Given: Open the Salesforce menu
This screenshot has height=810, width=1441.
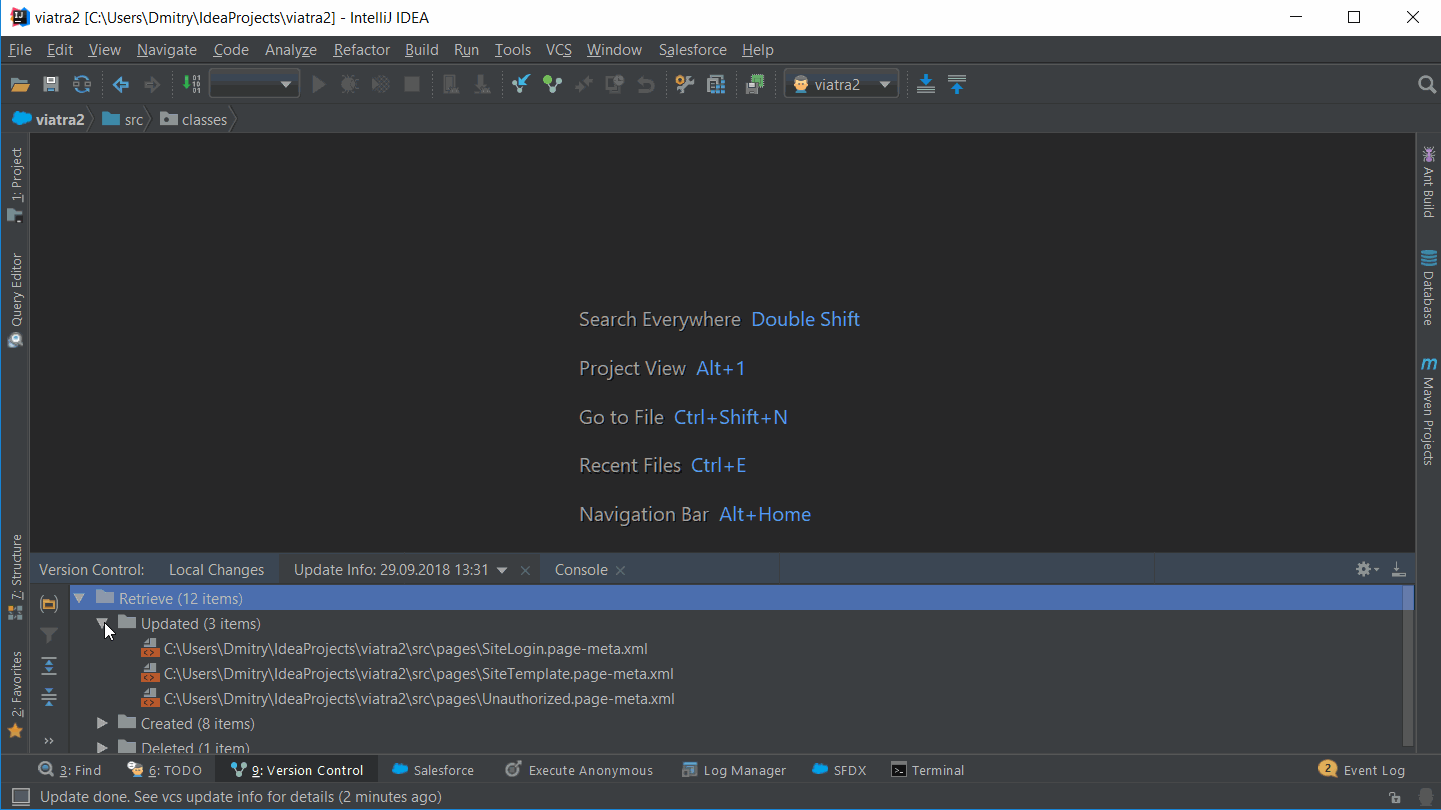Looking at the screenshot, I should click(693, 50).
